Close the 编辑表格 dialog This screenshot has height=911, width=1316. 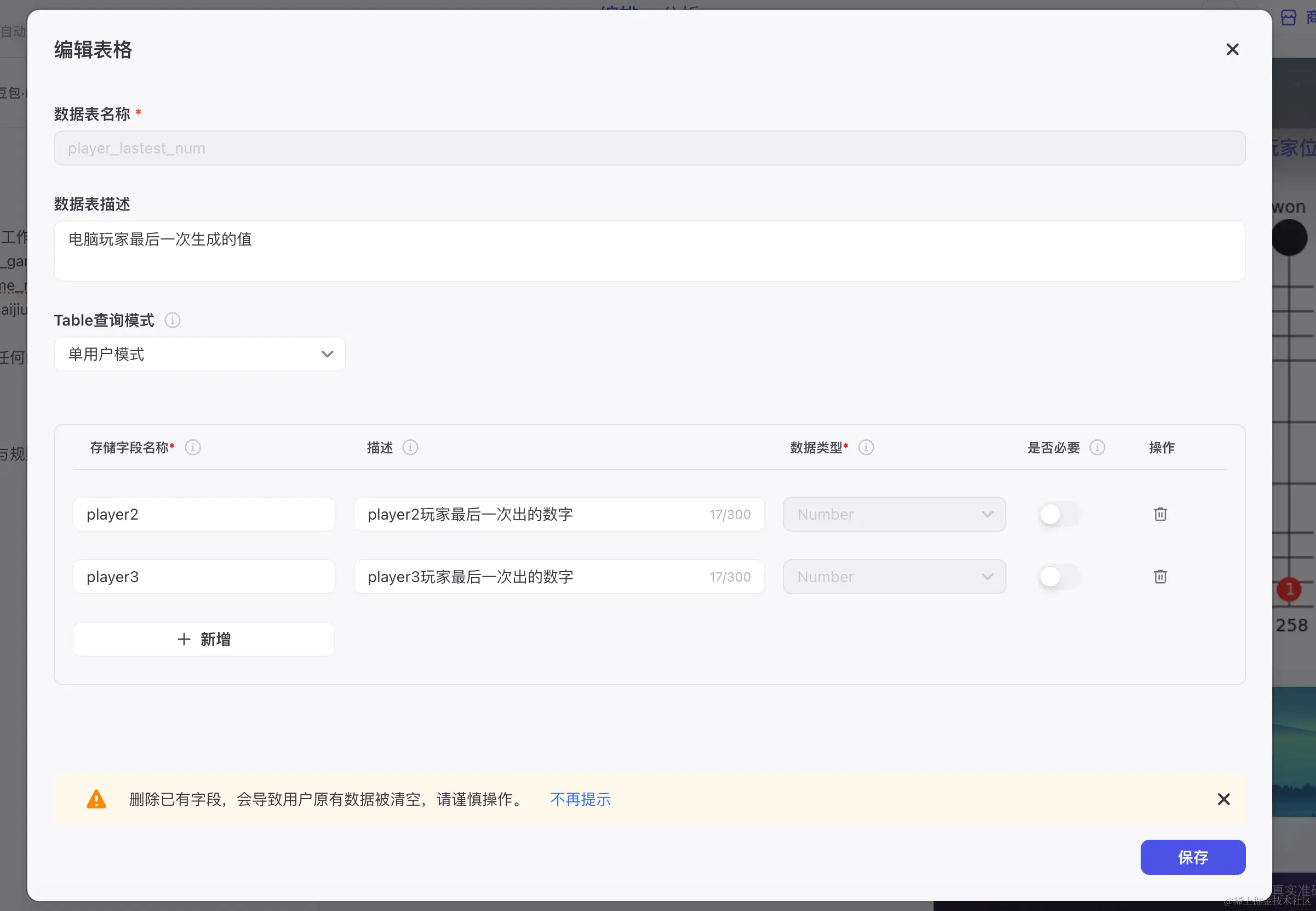(1232, 50)
